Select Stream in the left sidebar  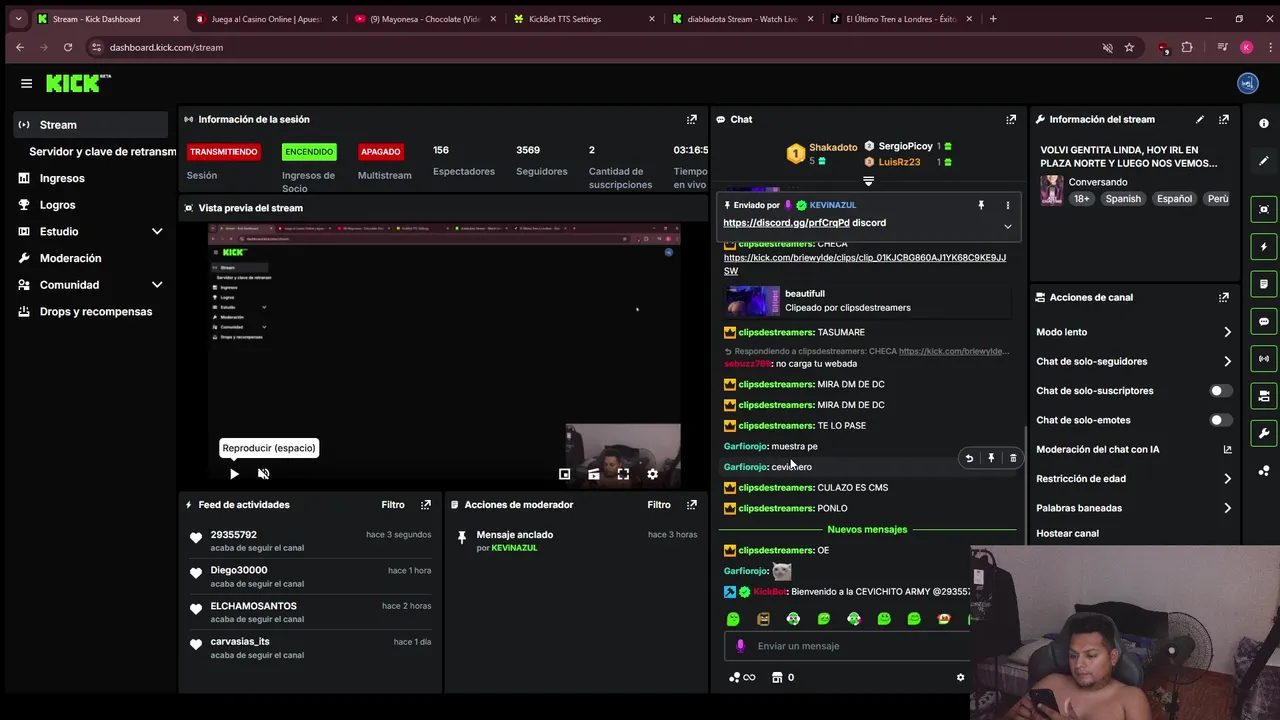pyautogui.click(x=91, y=125)
